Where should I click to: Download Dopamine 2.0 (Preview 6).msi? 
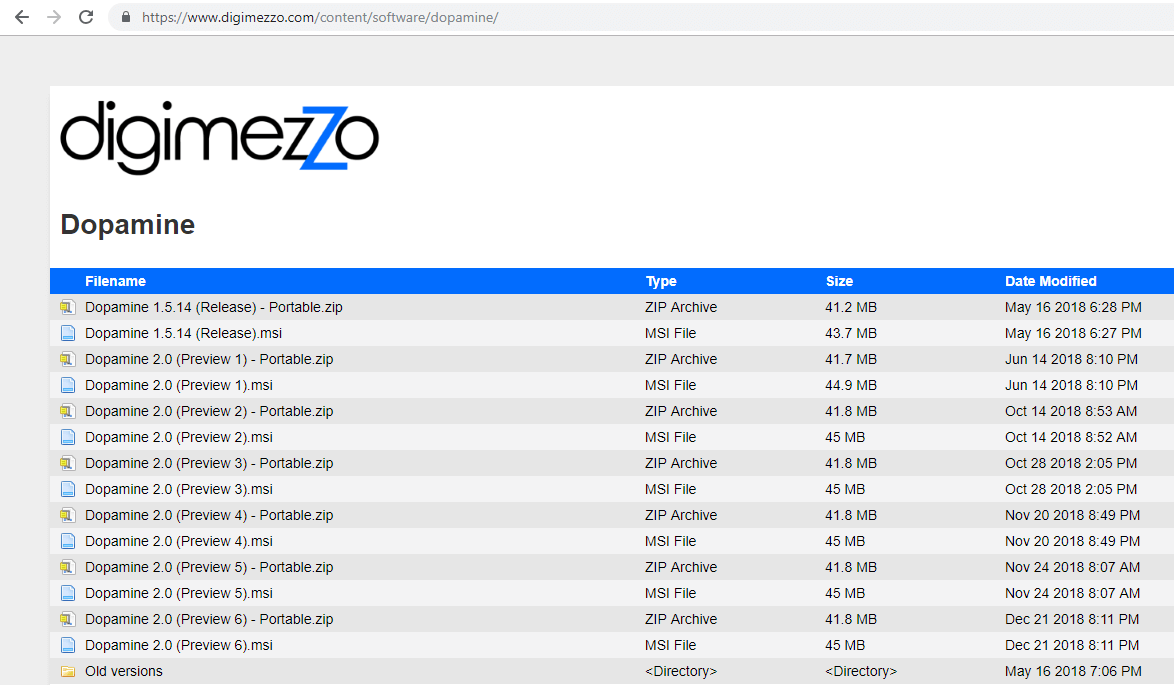178,645
